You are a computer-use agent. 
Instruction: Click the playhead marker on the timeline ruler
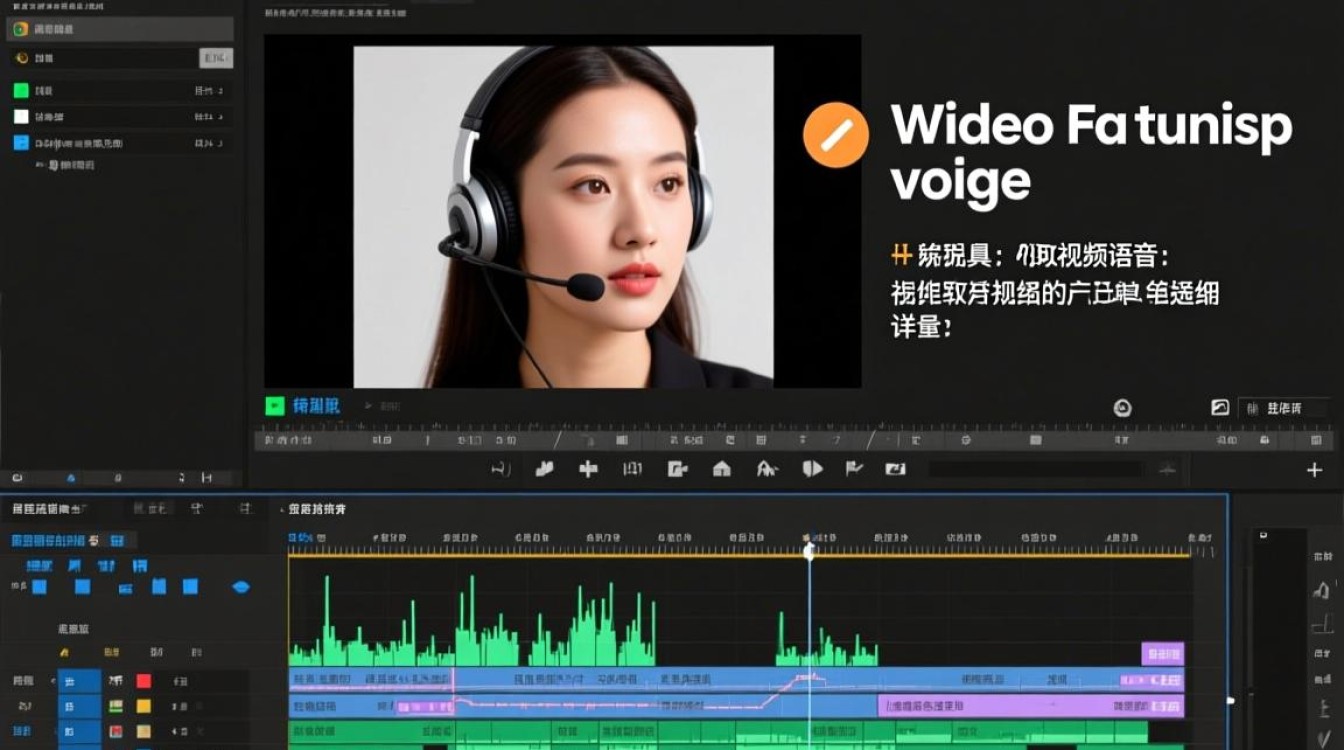[809, 550]
